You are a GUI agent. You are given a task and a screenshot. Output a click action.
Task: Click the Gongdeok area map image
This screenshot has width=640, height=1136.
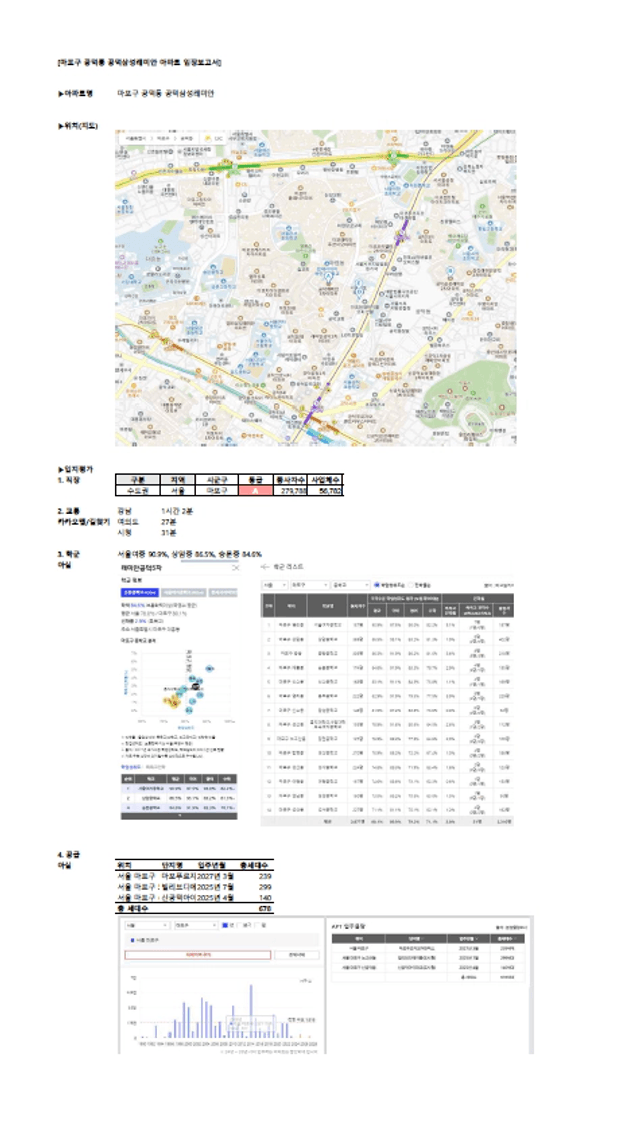[x=315, y=288]
